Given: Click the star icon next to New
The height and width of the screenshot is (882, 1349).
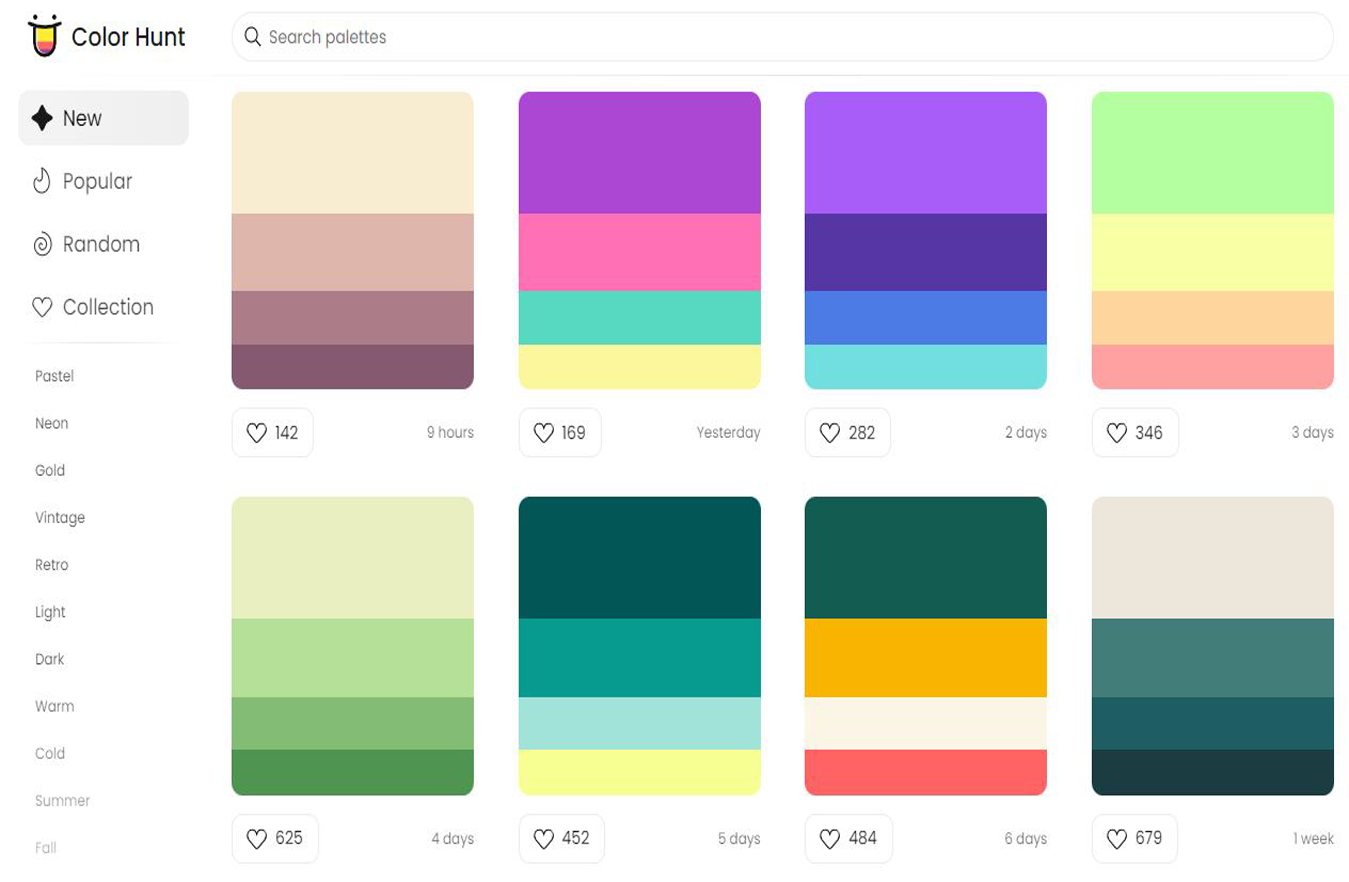Looking at the screenshot, I should pos(42,118).
